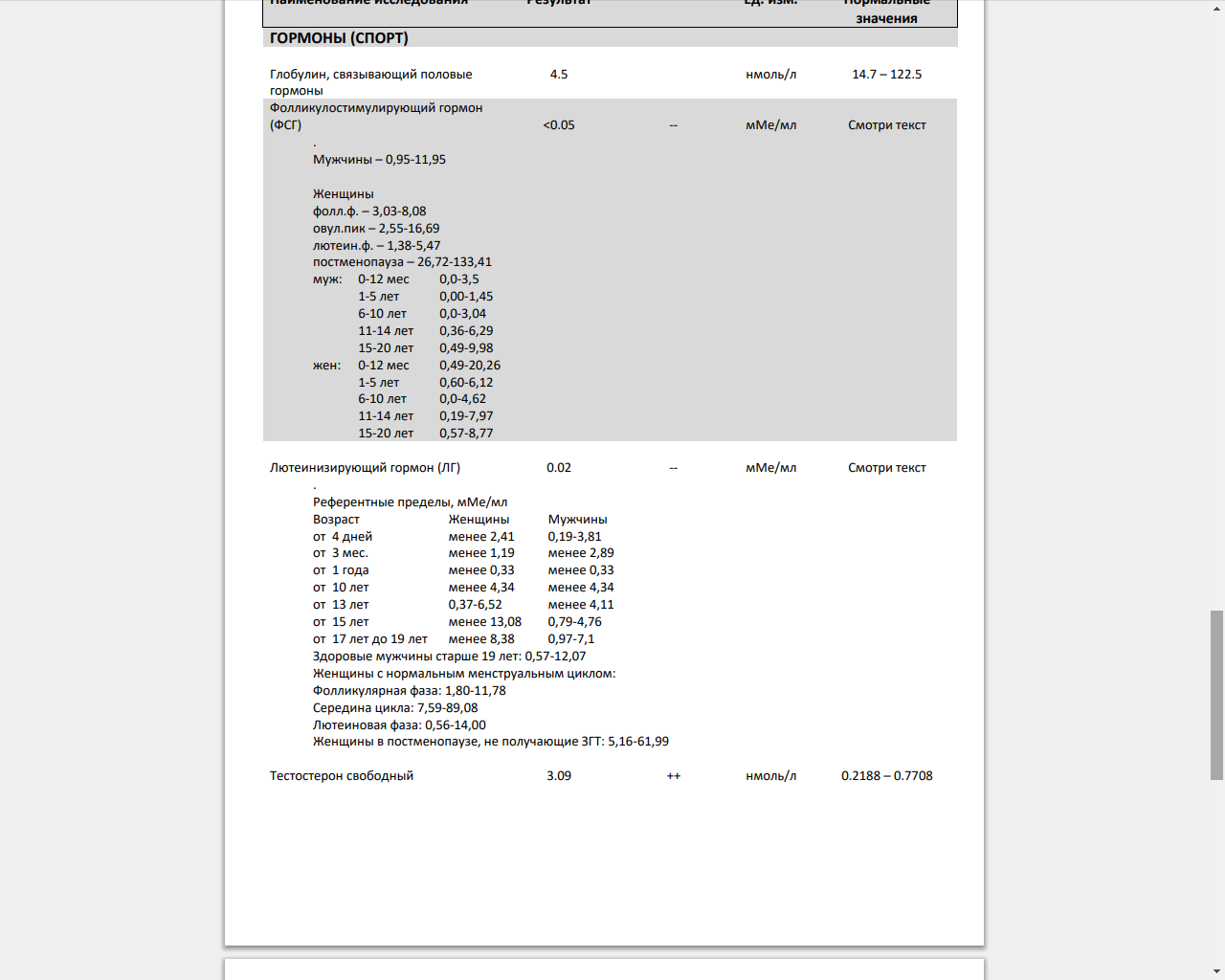Image resolution: width=1225 pixels, height=980 pixels.
Task: Click the 'Тестостерон свободный' test name
Action: click(x=342, y=776)
